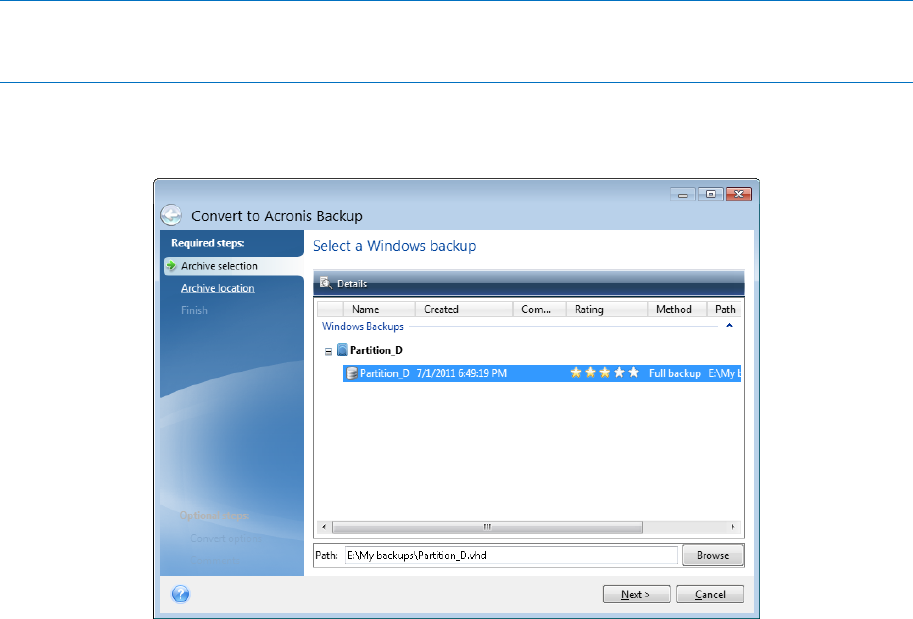Sort by the Com... column header
The image size is (913, 619).
point(539,309)
